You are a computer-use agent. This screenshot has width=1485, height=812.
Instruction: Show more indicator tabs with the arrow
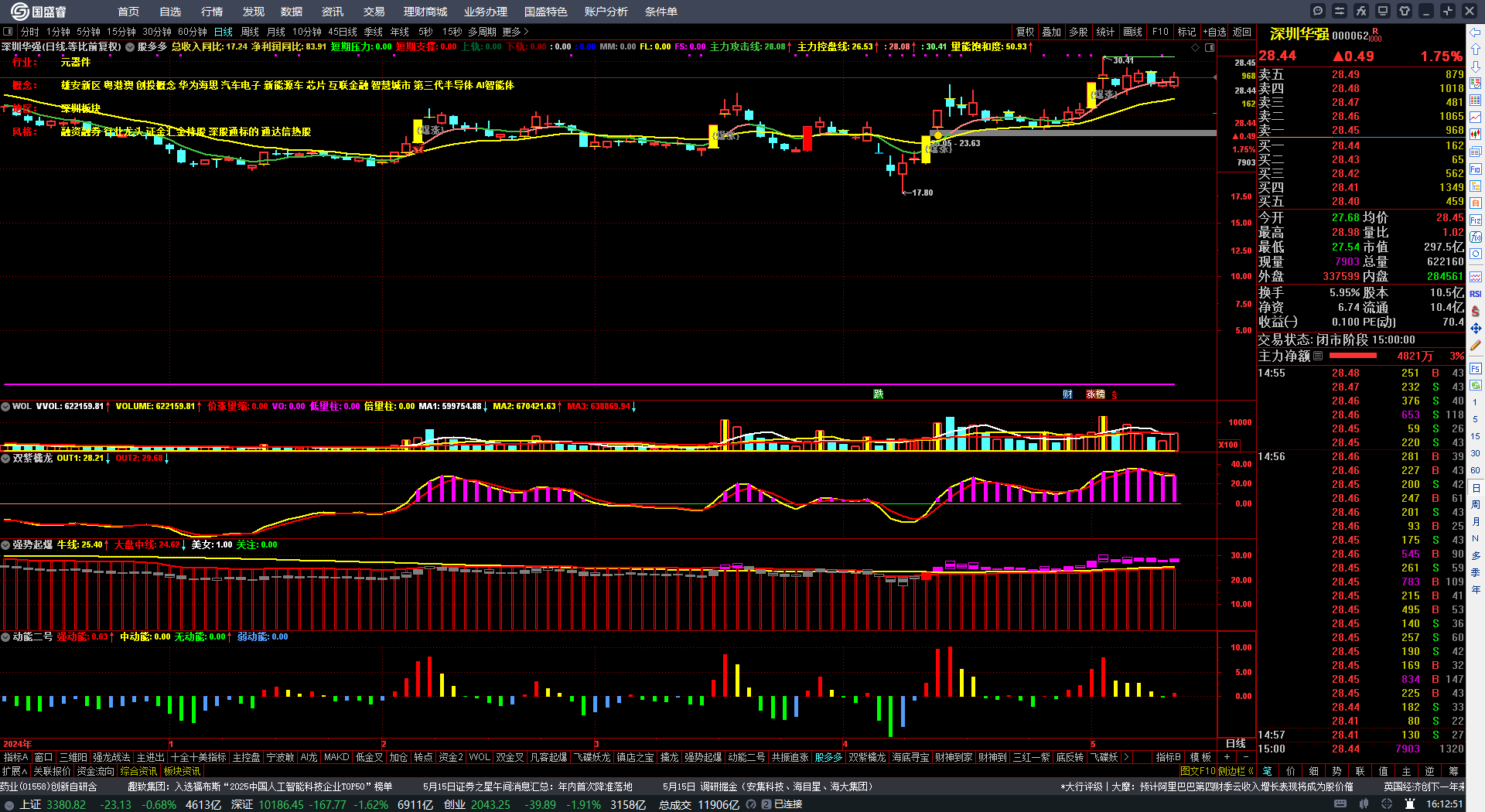1126,757
